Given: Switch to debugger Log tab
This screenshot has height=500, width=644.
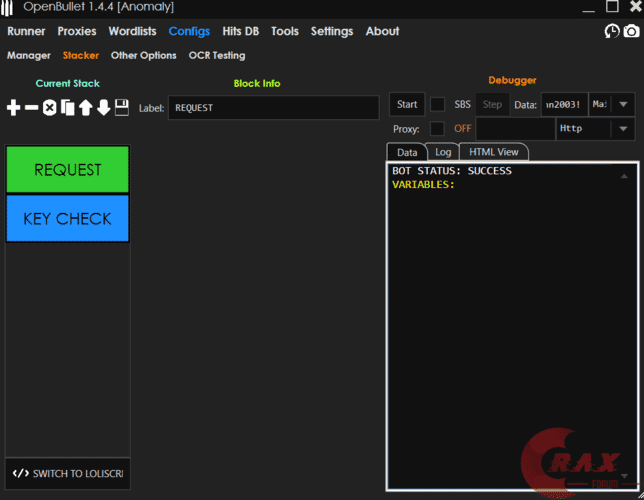Looking at the screenshot, I should pos(443,152).
